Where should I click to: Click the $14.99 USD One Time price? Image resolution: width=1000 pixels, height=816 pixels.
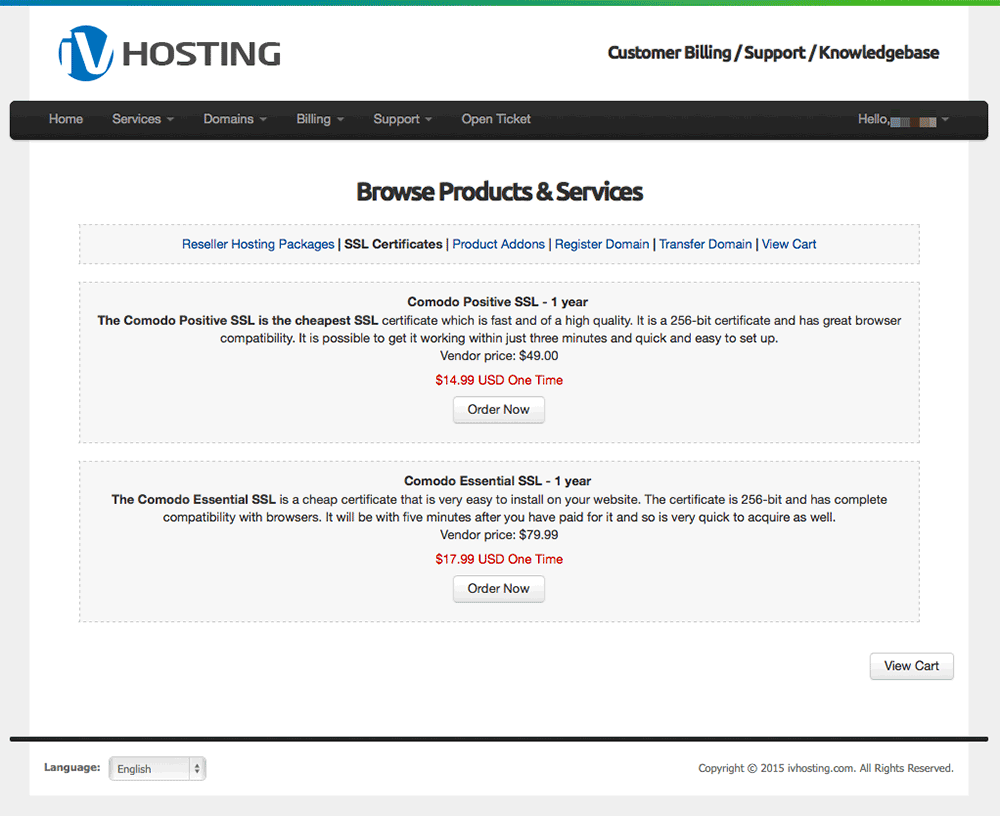pos(499,380)
